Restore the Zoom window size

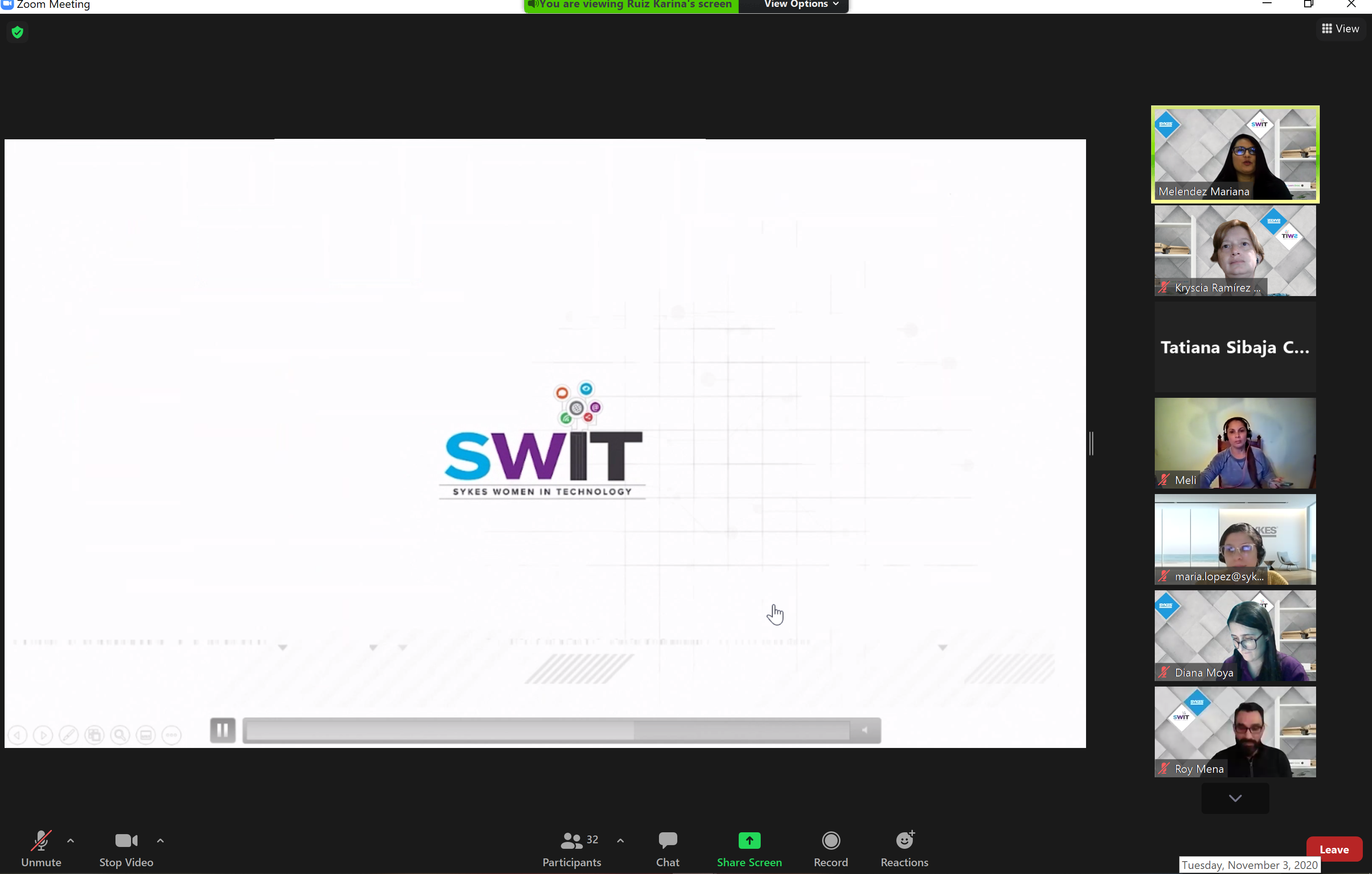1309,4
